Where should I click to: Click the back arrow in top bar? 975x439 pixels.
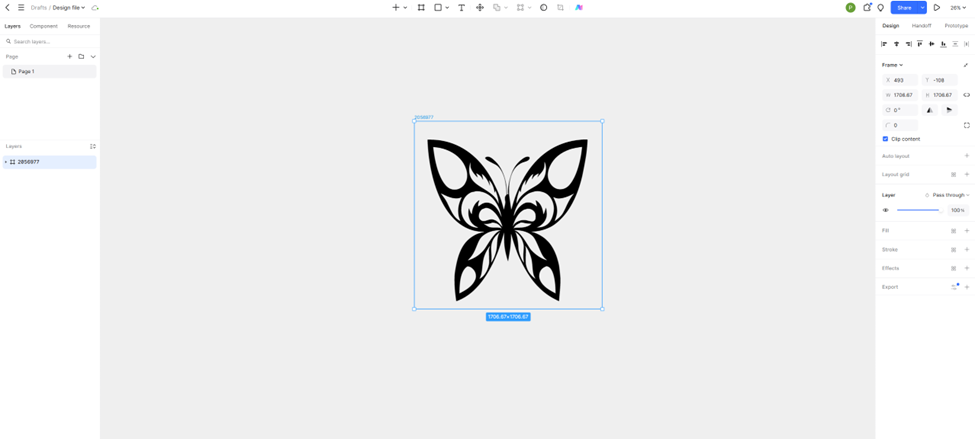(7, 7)
